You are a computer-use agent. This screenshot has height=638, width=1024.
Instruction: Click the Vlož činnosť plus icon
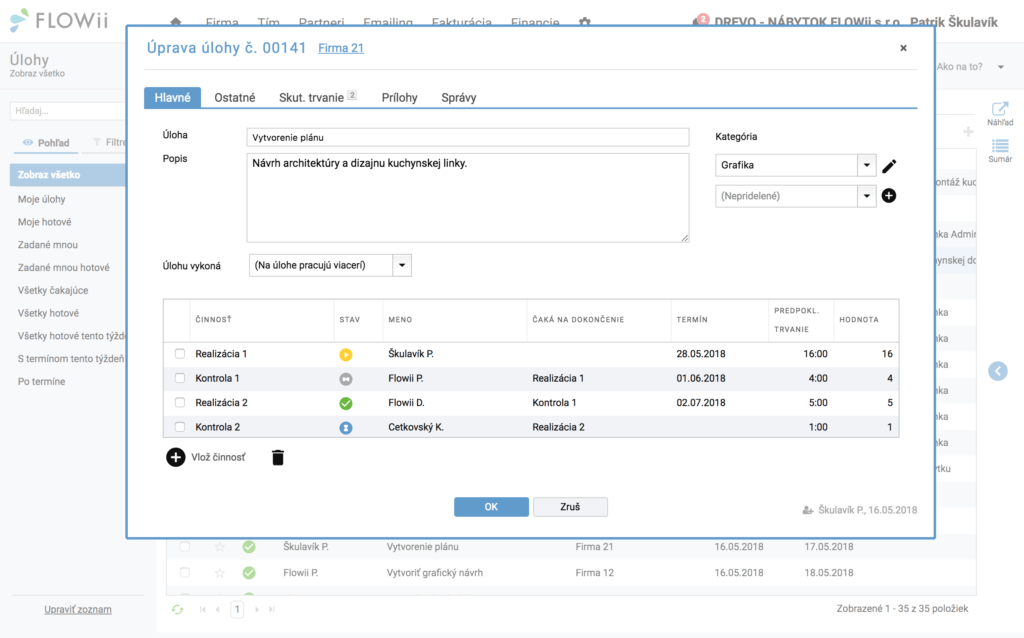coord(175,457)
